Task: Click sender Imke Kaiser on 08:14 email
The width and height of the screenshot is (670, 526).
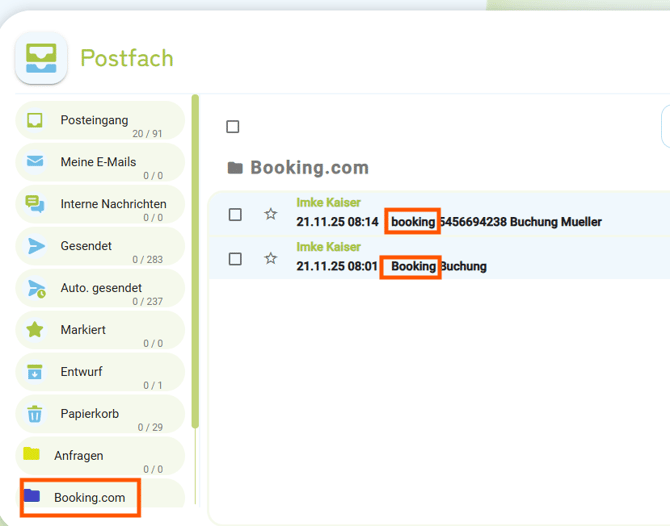Action: [x=328, y=203]
